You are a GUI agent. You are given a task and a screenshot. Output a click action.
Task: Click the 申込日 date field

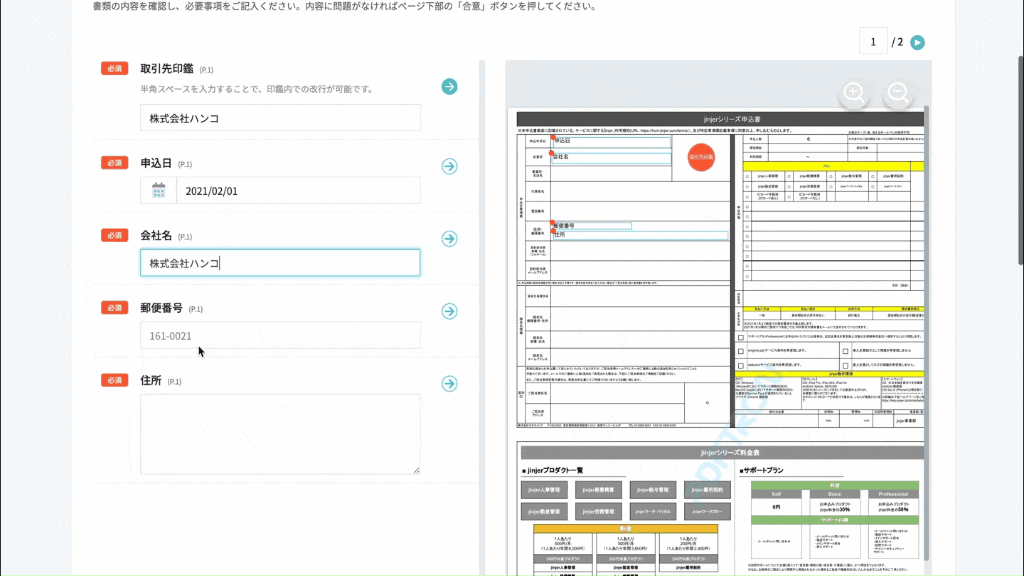click(x=297, y=191)
